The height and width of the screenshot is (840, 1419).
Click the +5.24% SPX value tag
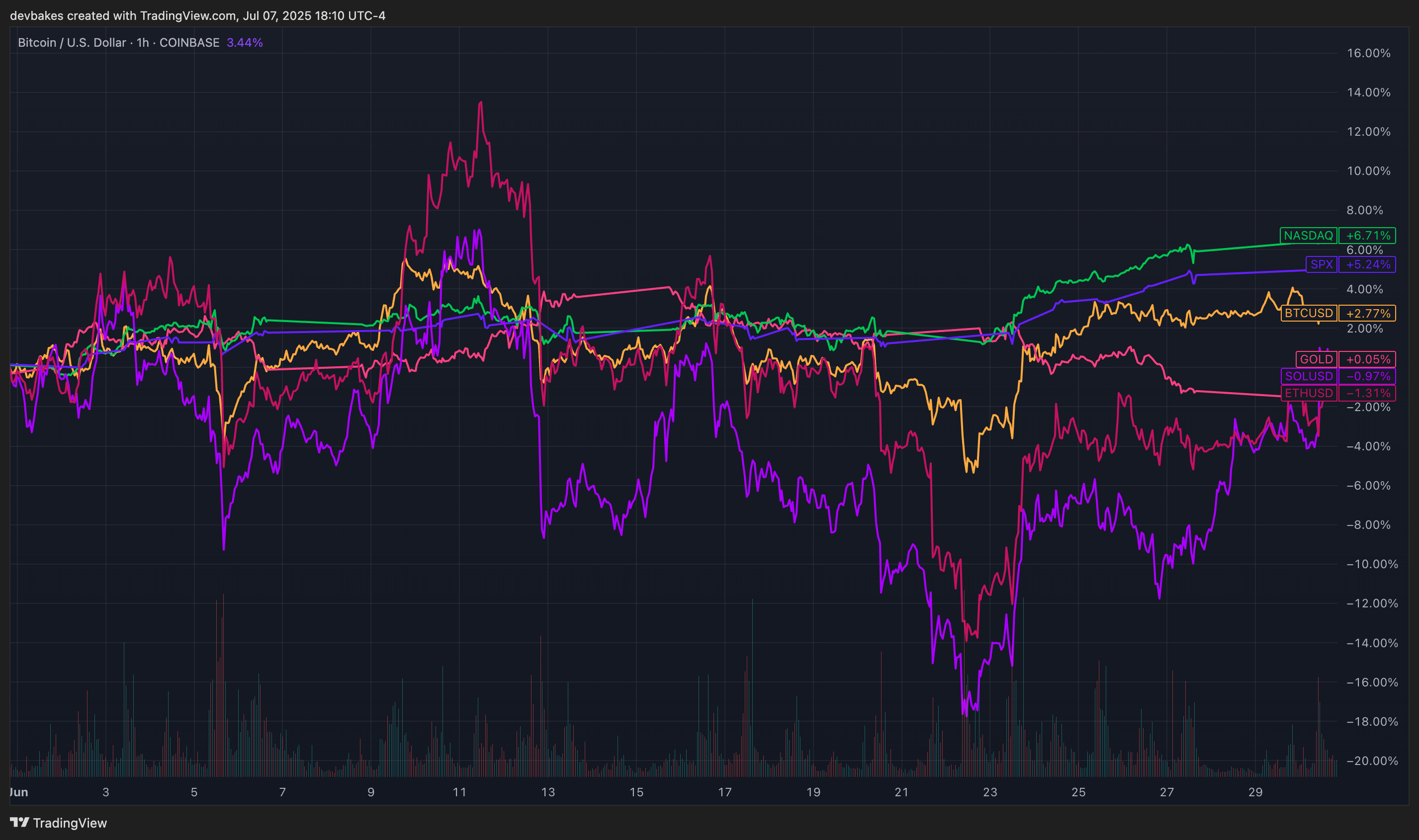(x=1367, y=264)
